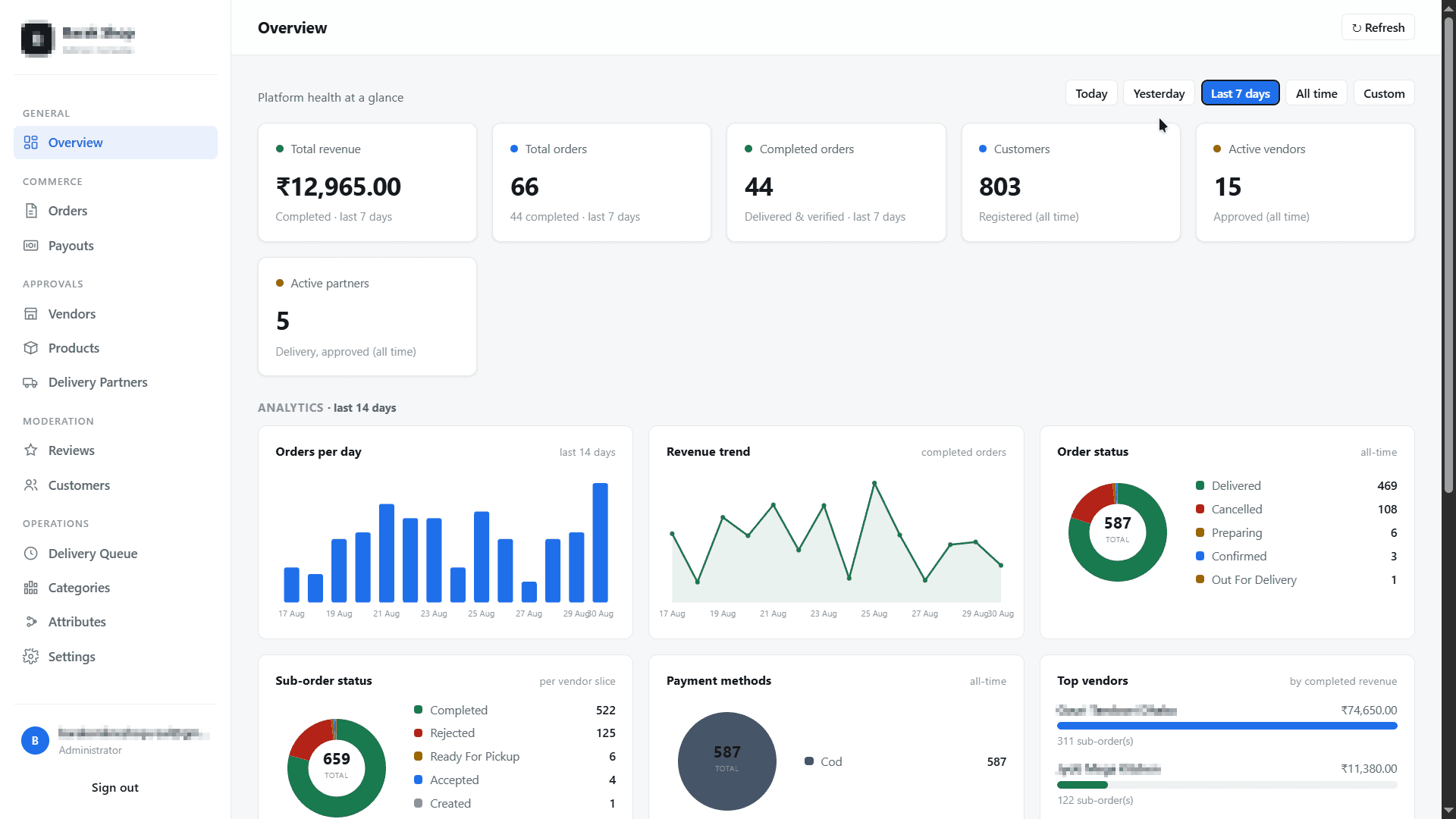Click the Customers people icon

pos(31,485)
